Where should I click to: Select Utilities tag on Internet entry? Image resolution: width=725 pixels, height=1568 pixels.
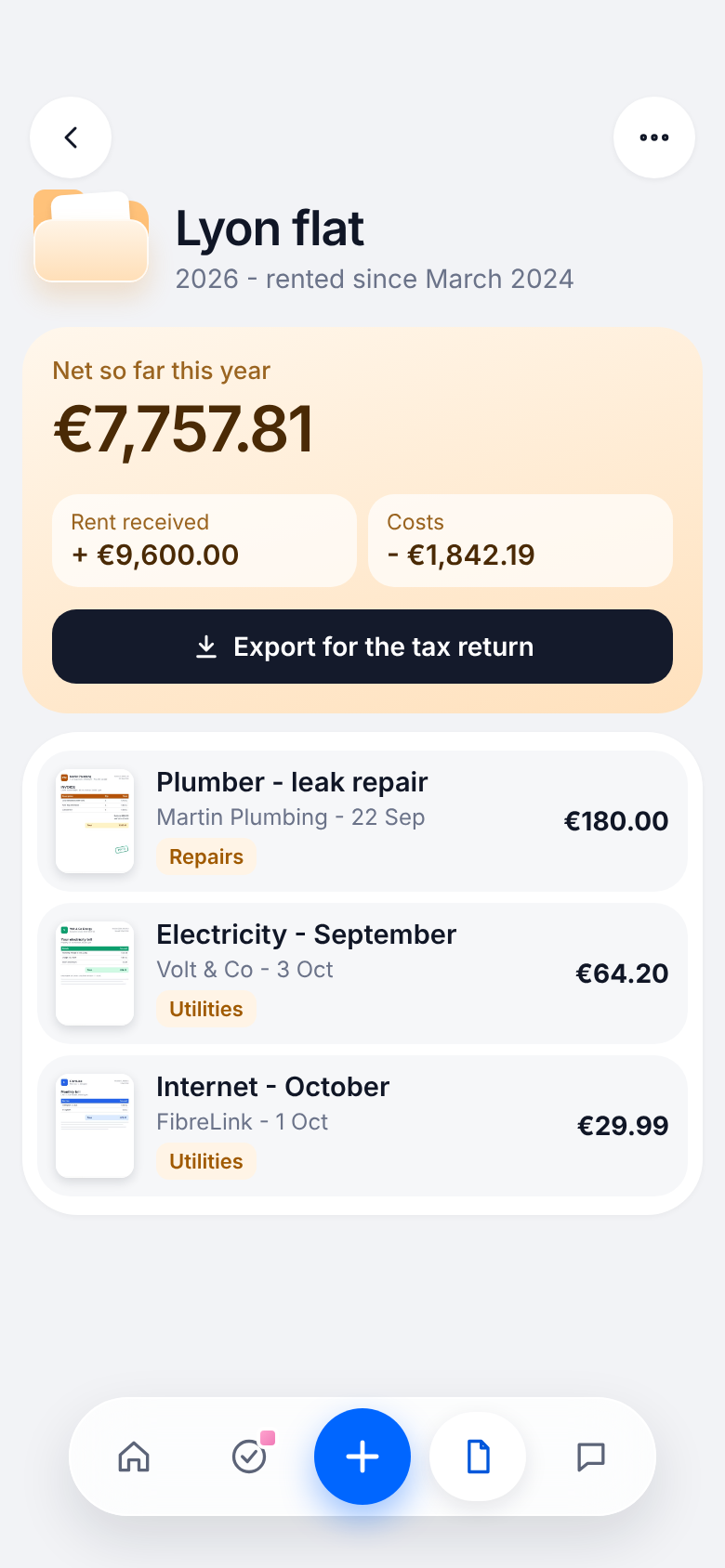[206, 1161]
